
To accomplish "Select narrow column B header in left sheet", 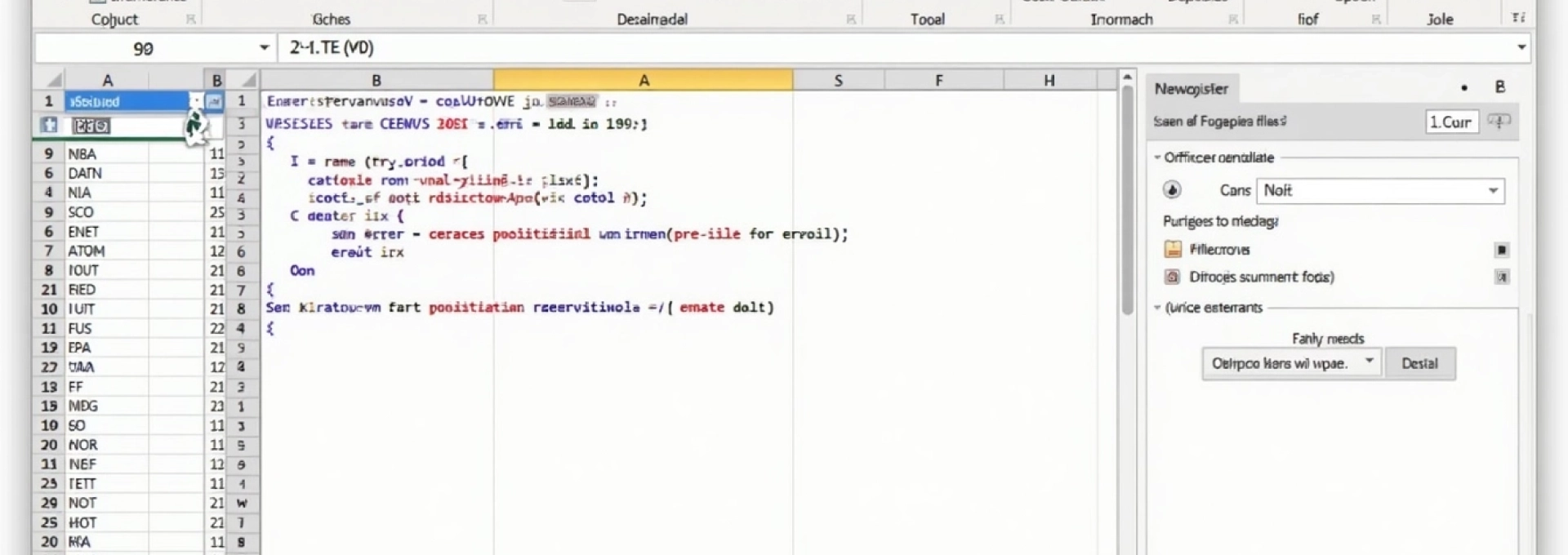I will tap(216, 80).
